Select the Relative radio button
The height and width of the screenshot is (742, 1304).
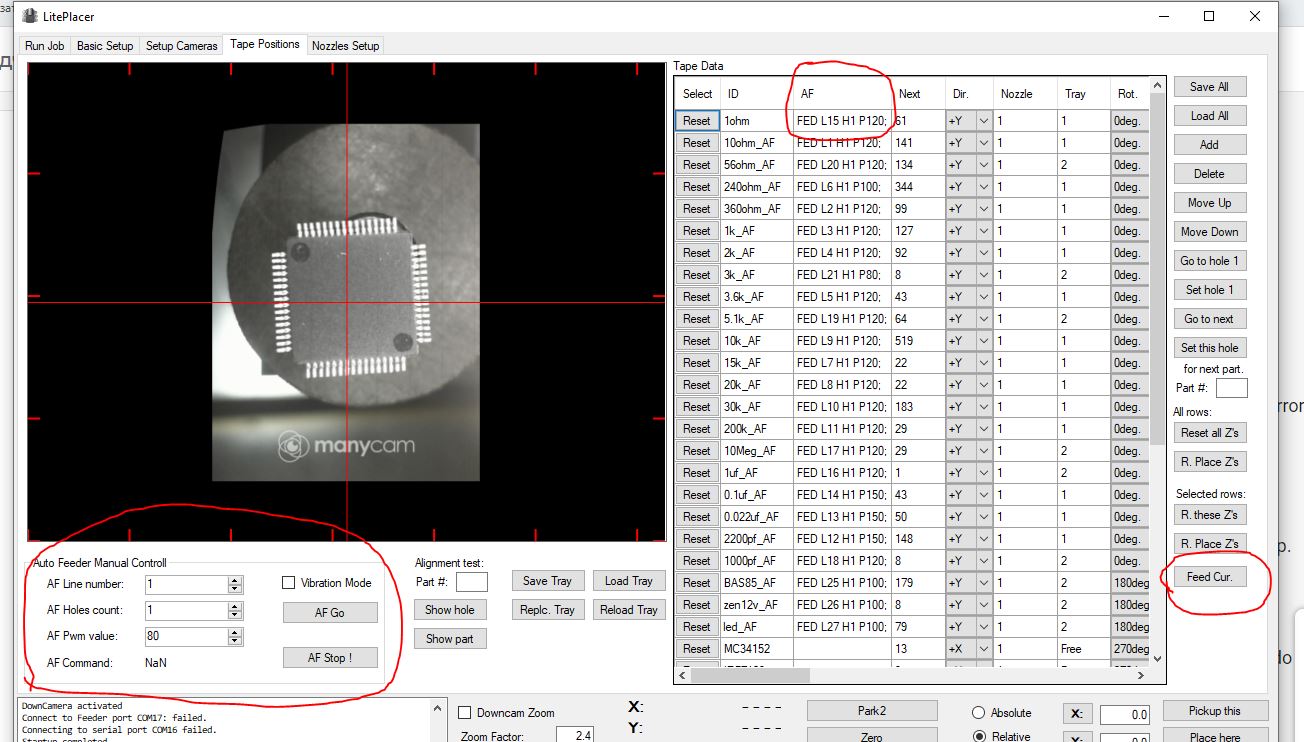click(x=978, y=737)
